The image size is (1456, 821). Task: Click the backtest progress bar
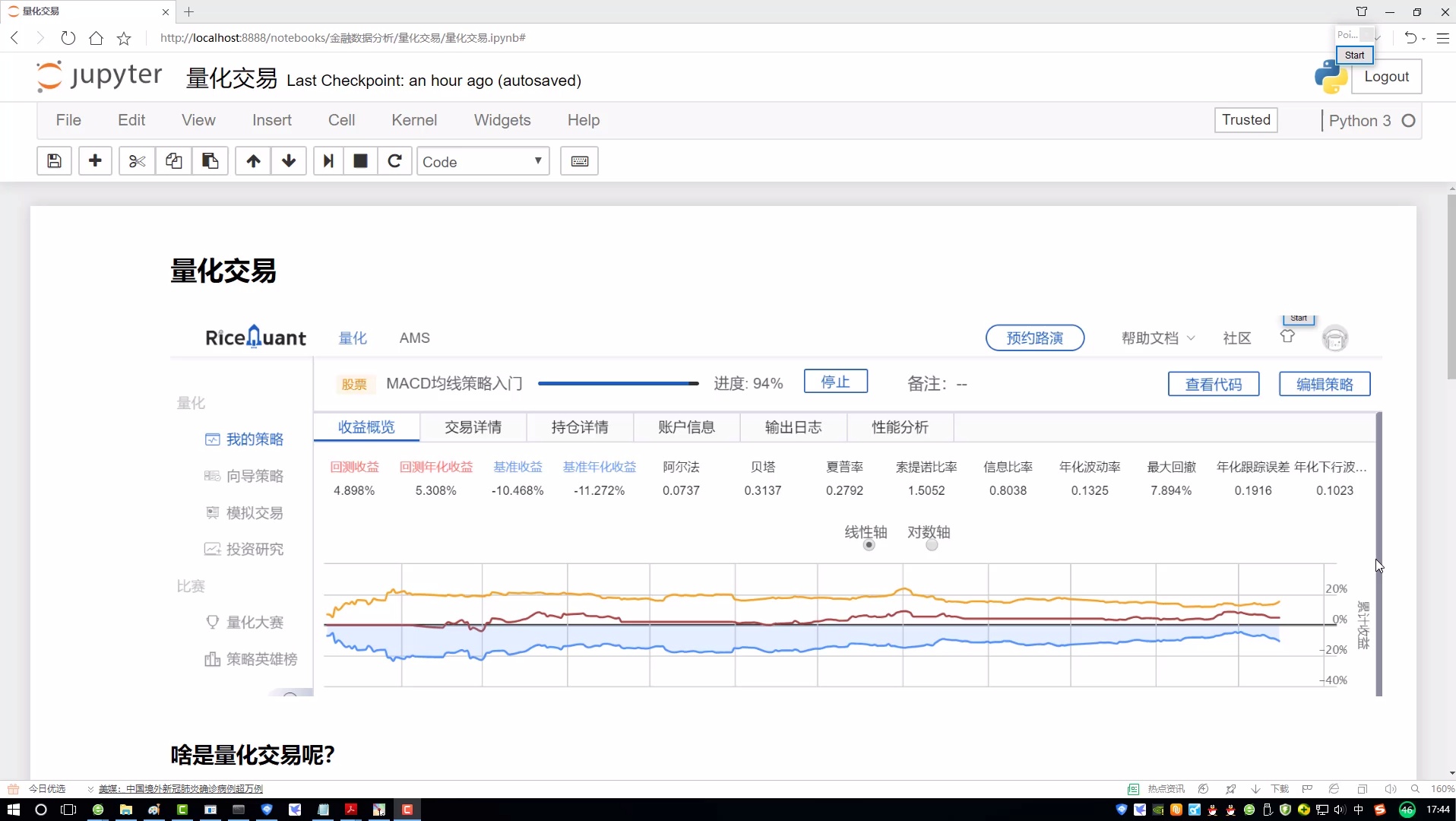(618, 384)
